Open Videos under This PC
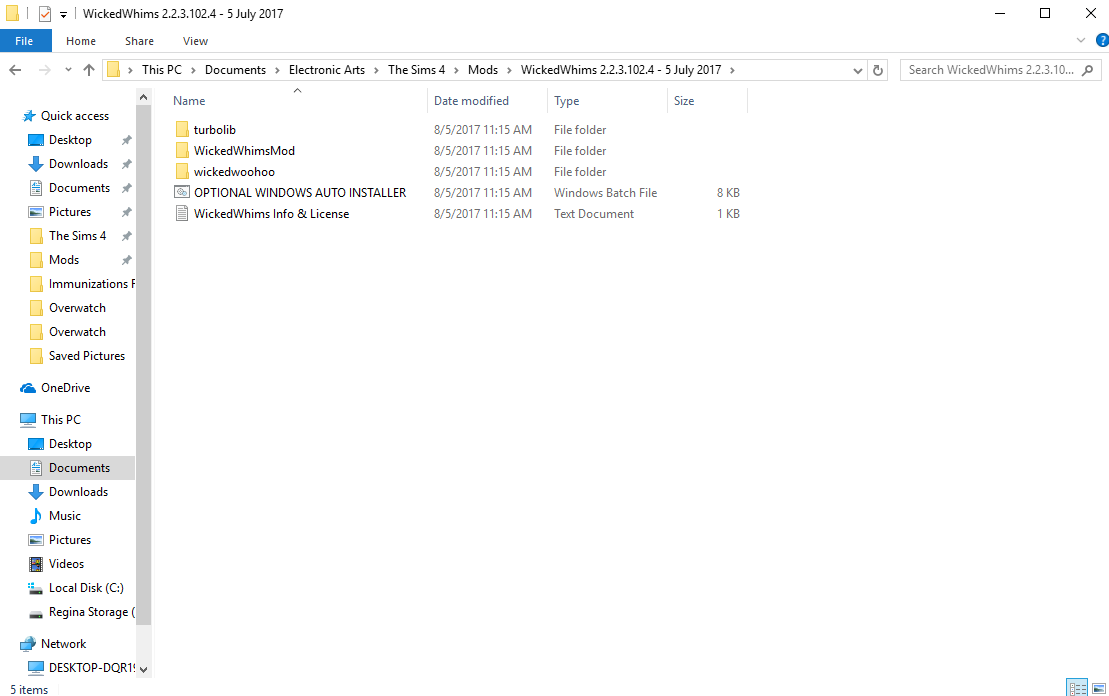 [x=66, y=564]
